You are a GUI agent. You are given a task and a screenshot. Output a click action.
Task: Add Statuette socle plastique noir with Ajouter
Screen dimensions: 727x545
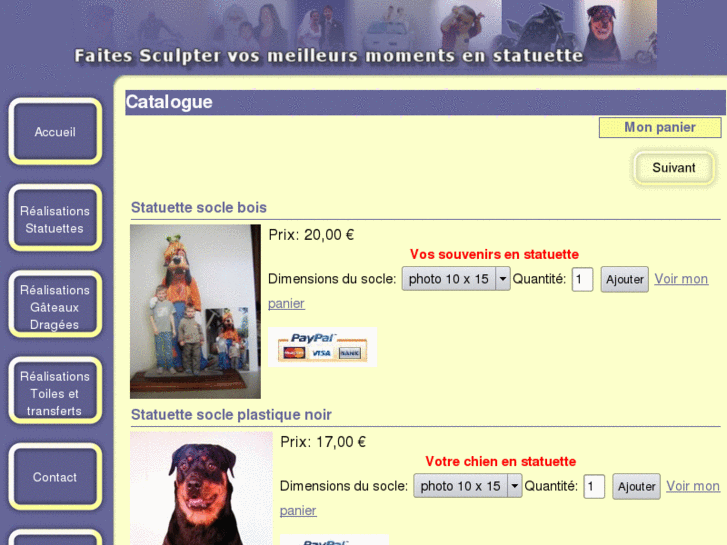[x=636, y=486]
